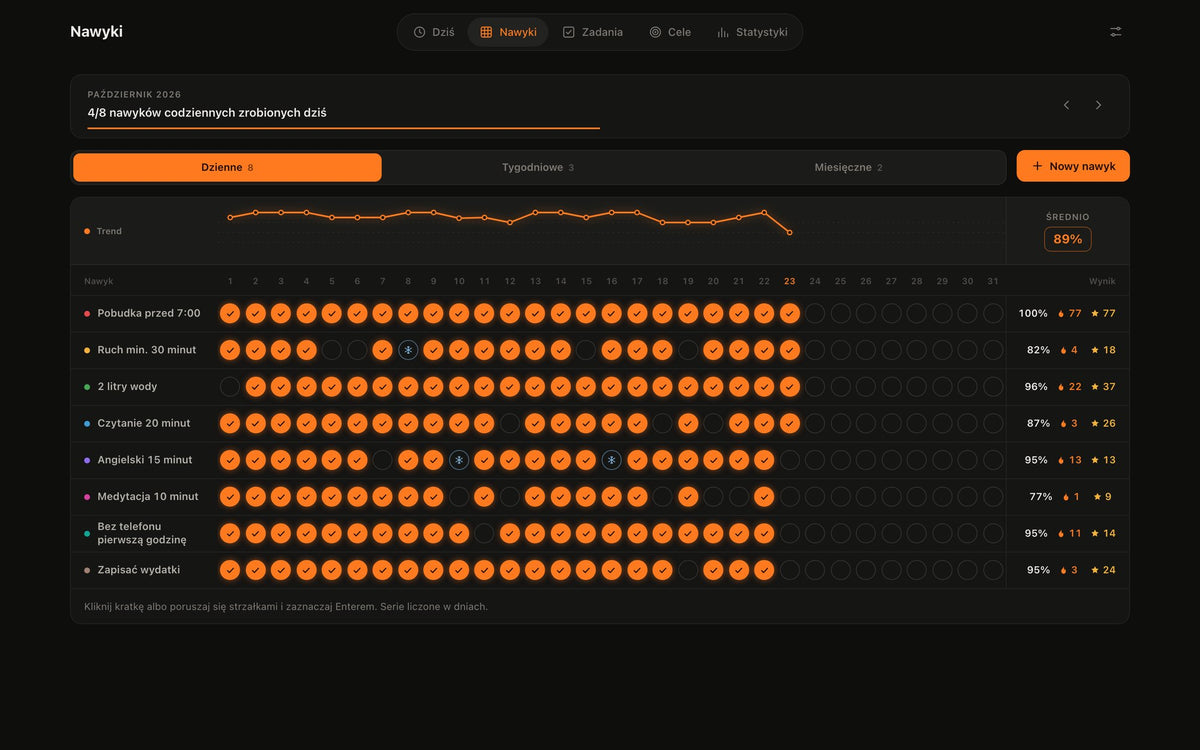The image size is (1200, 750).
Task: Click the star best-streak icon for Czytanie 20 minut
Action: coord(1095,424)
